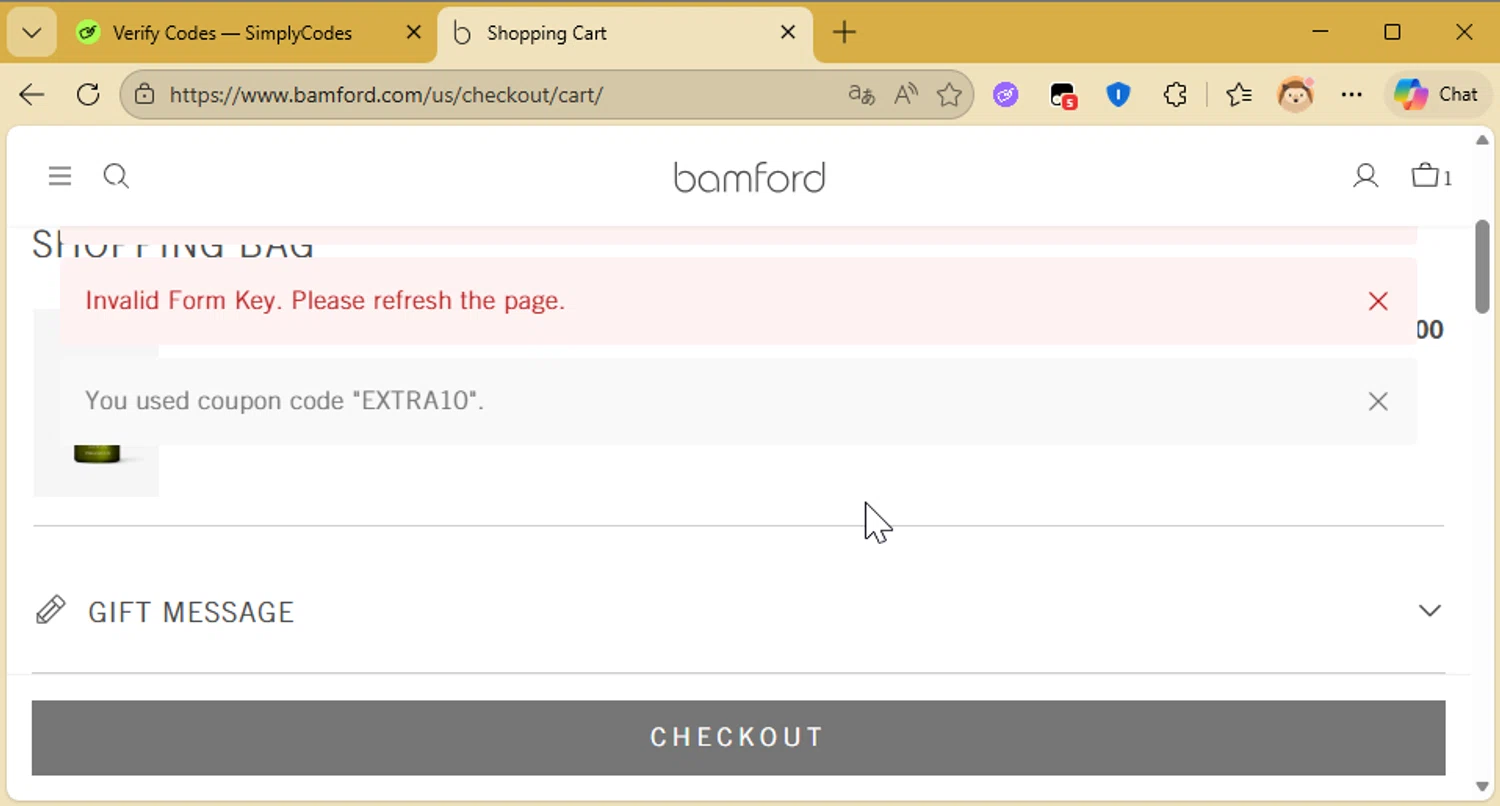Viewport: 1500px width, 806px height.
Task: Select the Shopping Cart tab
Action: coord(625,33)
